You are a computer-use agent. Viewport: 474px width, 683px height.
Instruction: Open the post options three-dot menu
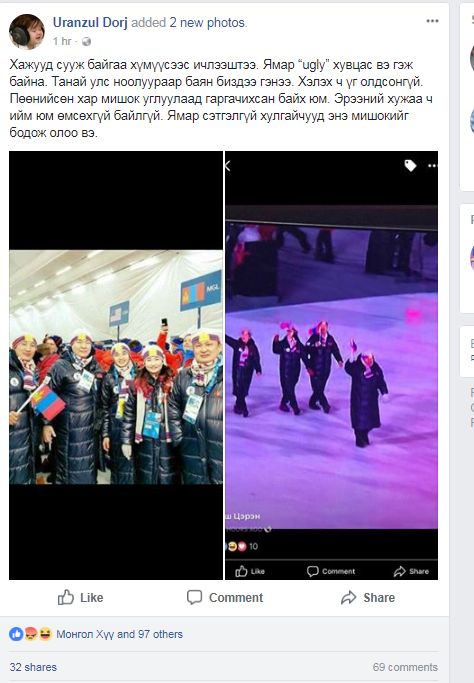coord(432,21)
